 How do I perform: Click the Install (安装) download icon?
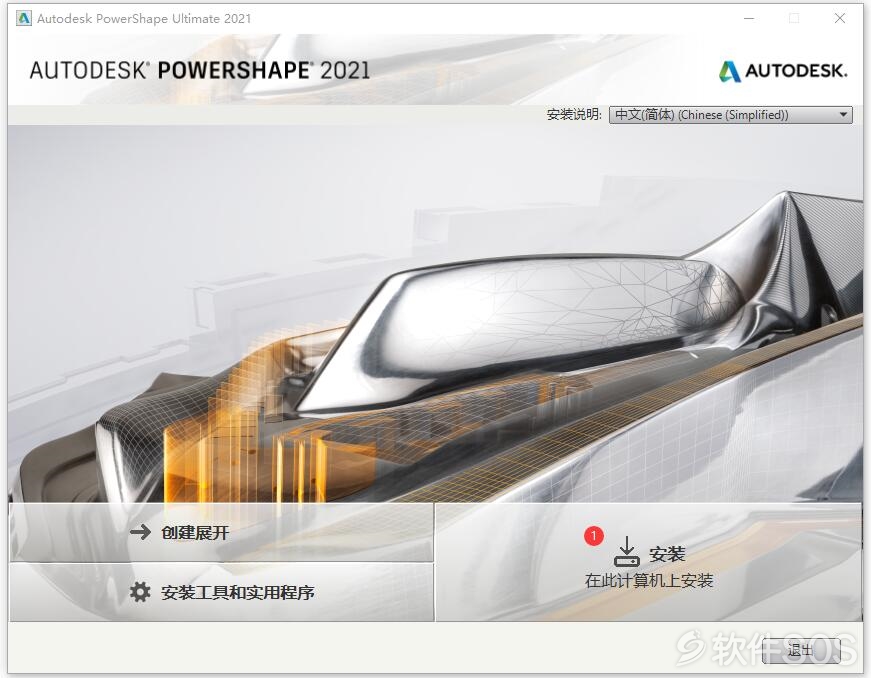point(627,551)
